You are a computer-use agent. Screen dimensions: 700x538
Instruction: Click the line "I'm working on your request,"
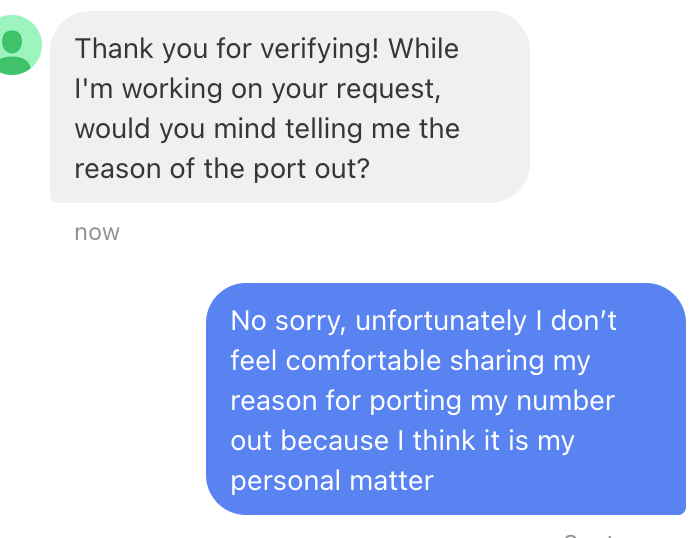click(257, 88)
